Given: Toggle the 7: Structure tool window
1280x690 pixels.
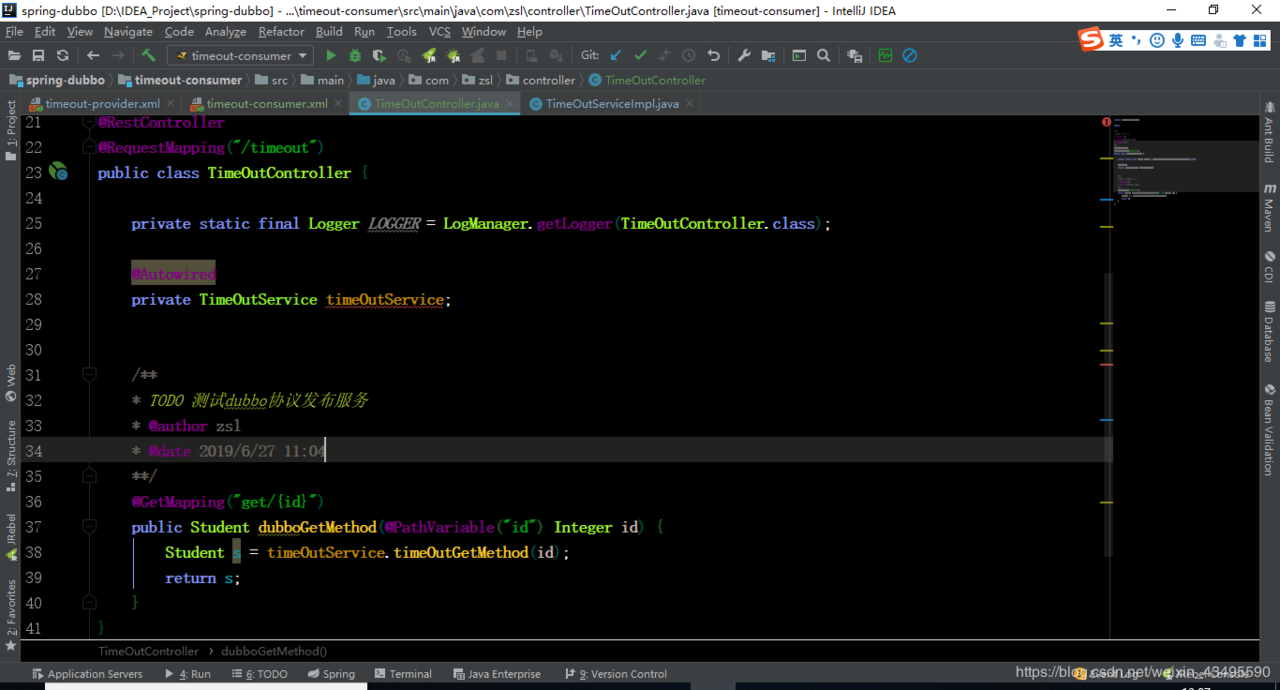Looking at the screenshot, I should click(11, 456).
